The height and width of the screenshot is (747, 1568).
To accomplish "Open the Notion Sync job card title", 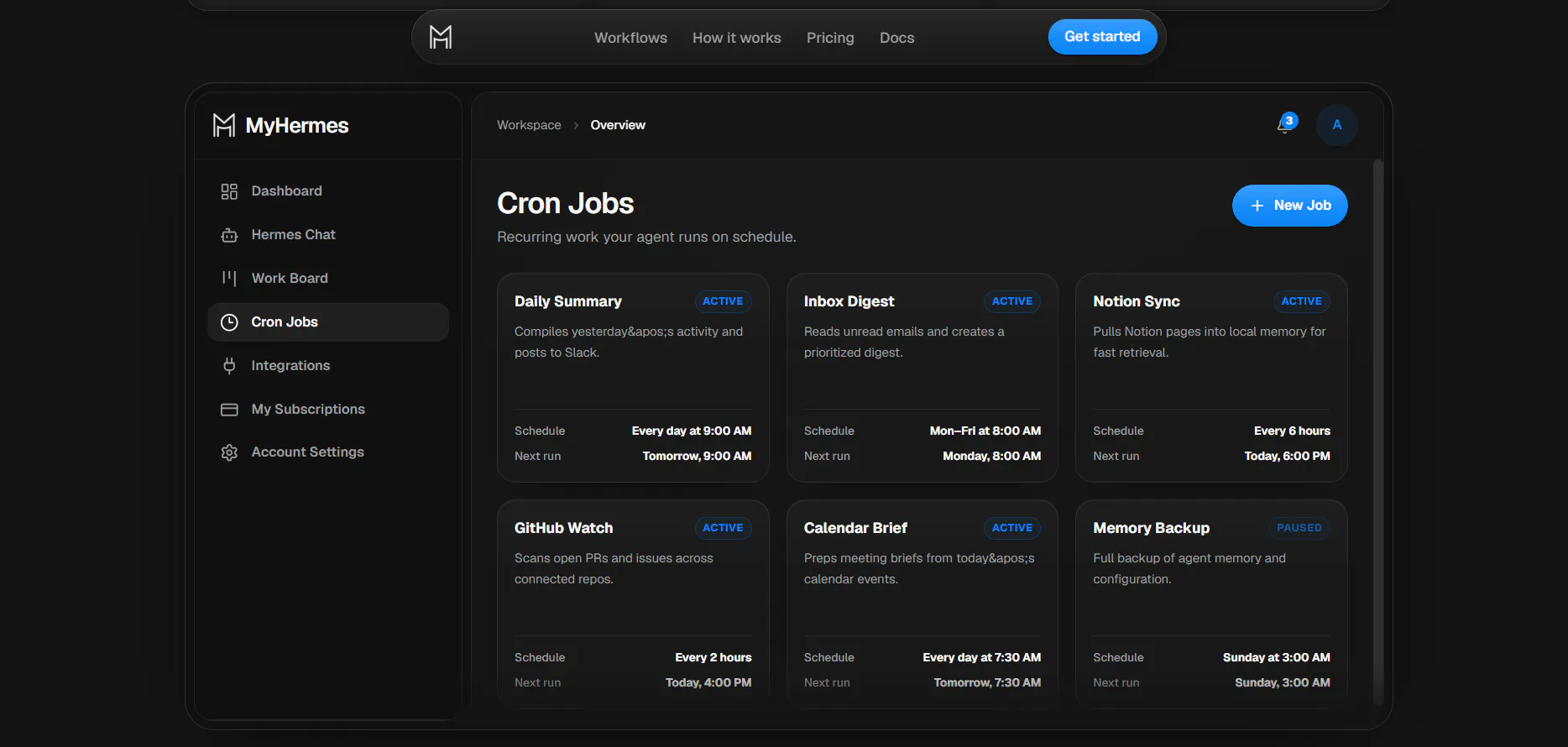I will [x=1137, y=301].
